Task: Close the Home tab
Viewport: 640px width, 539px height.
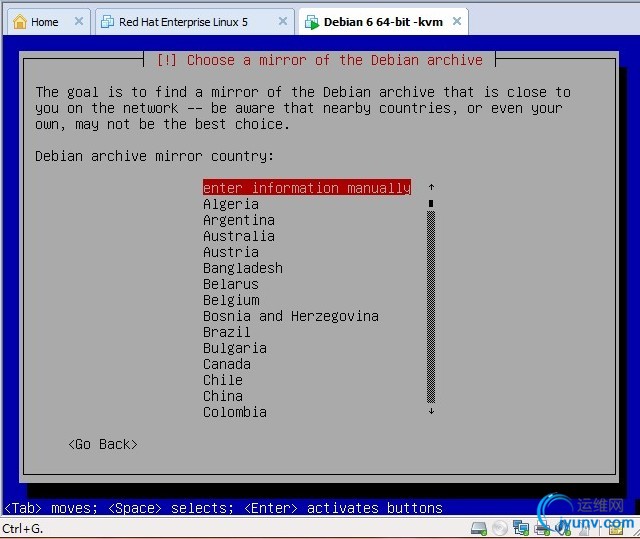Action: pyautogui.click(x=79, y=21)
